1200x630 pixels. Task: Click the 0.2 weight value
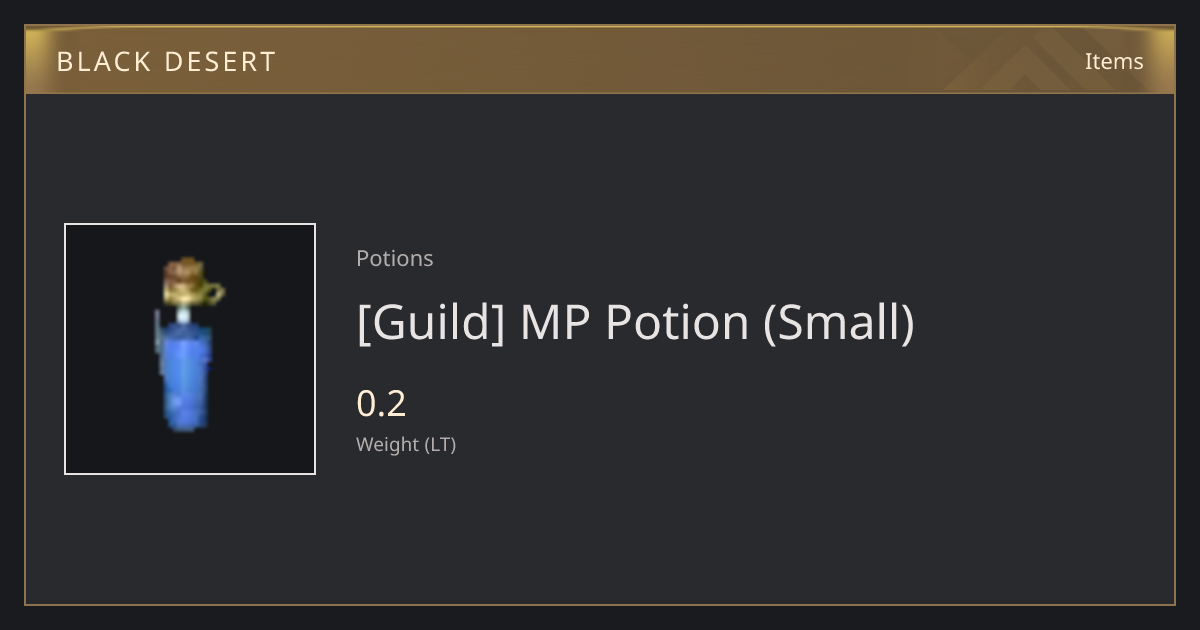point(381,404)
